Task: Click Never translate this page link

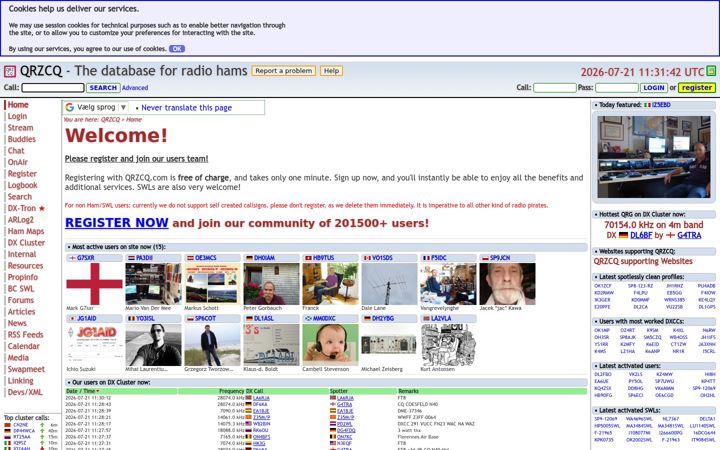Action: (186, 107)
